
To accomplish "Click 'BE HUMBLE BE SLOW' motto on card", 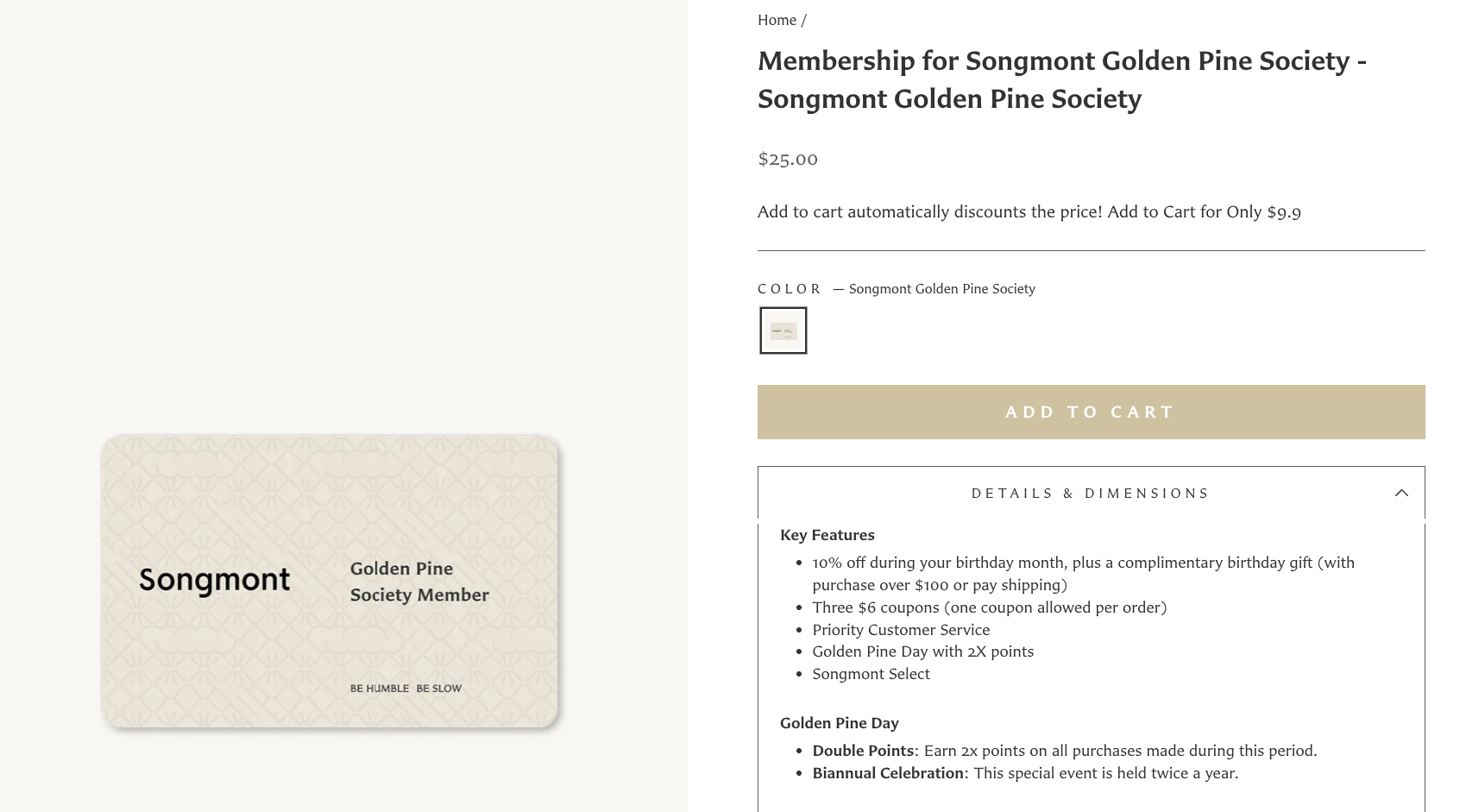I will pos(406,689).
